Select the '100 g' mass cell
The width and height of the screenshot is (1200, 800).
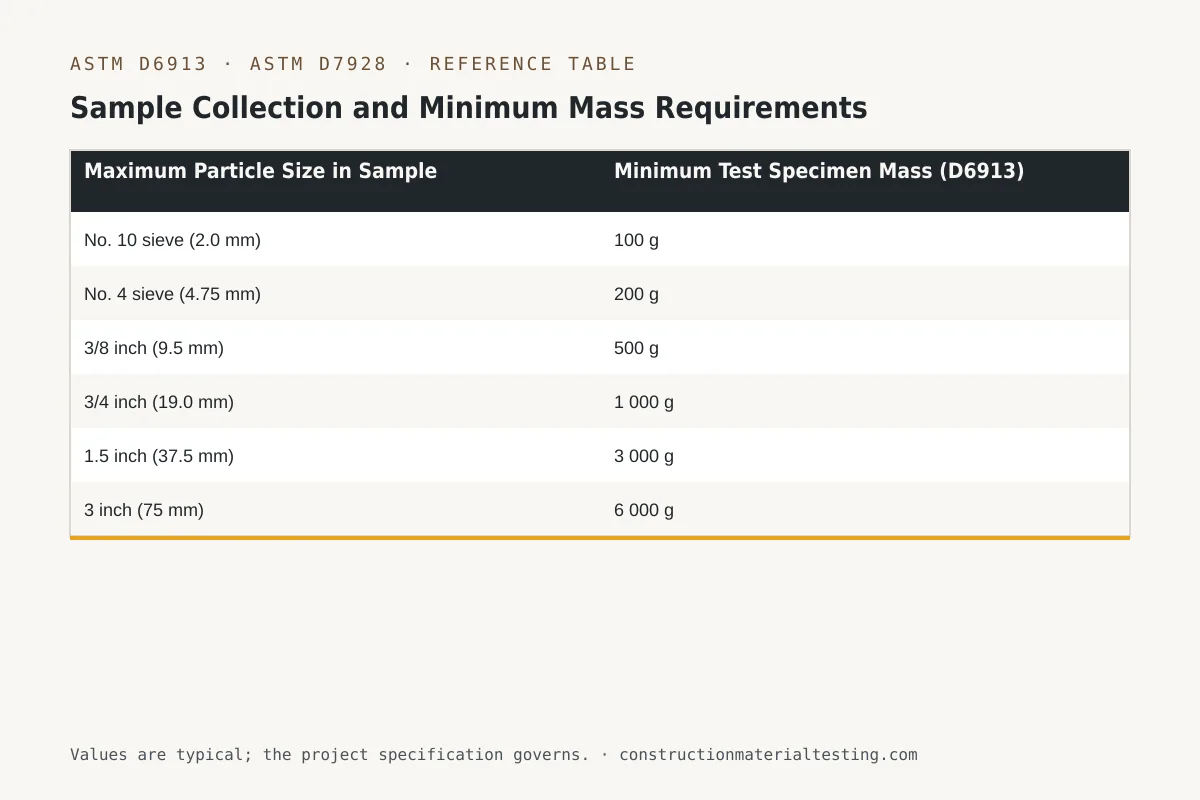tap(865, 240)
